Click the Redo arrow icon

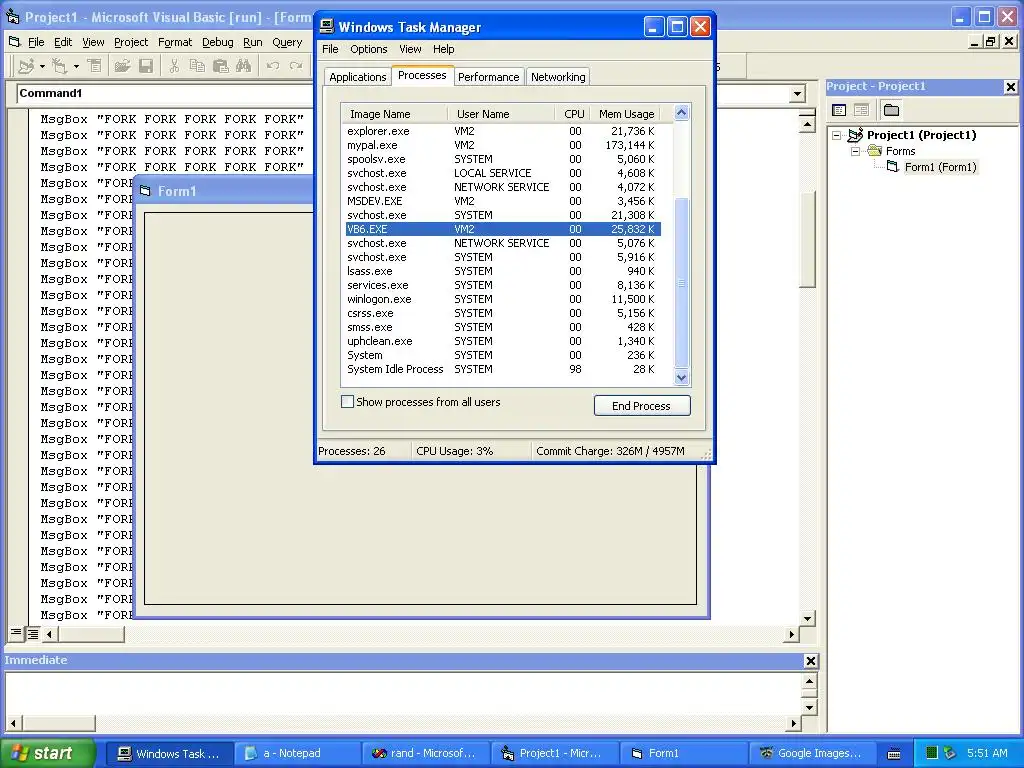point(296,66)
